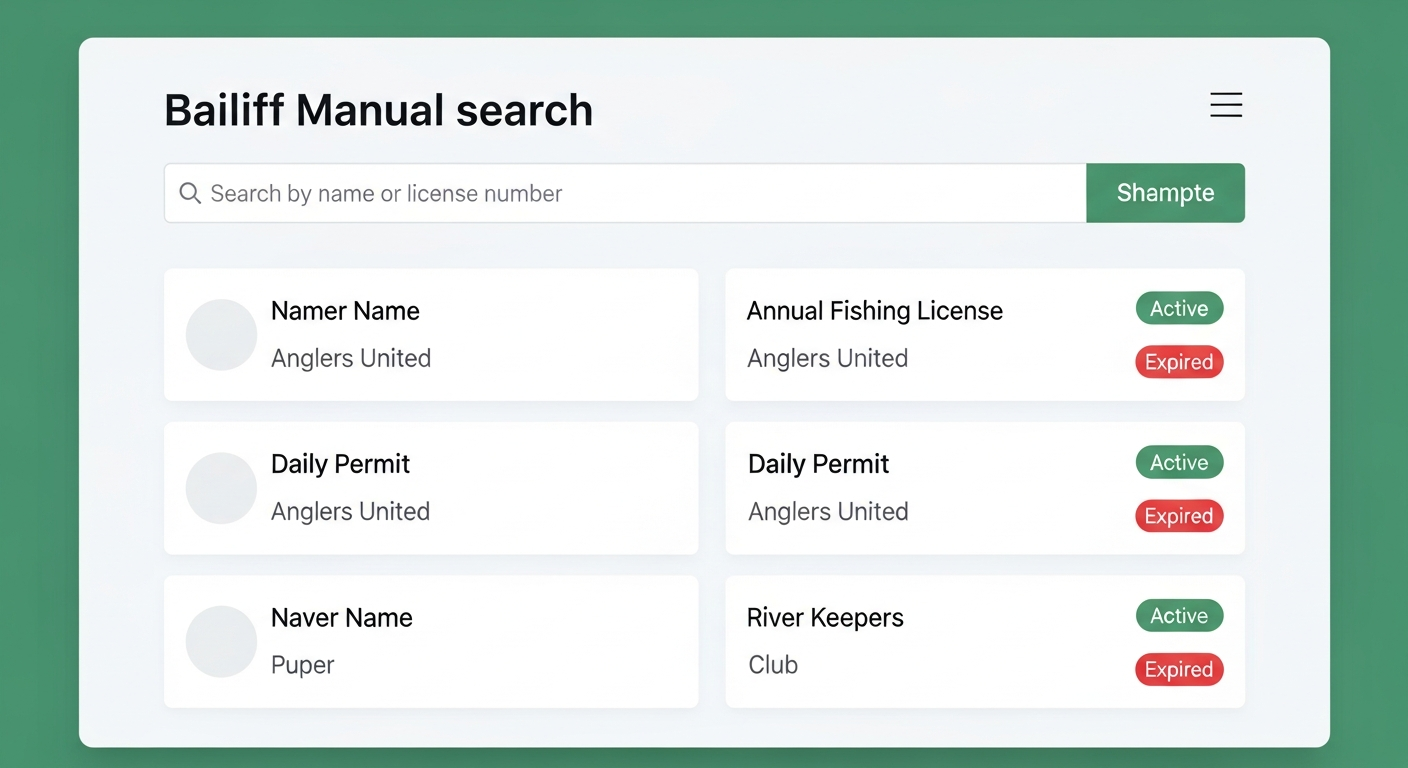Focus the search by name or license field
1408x768 pixels.
[625, 193]
